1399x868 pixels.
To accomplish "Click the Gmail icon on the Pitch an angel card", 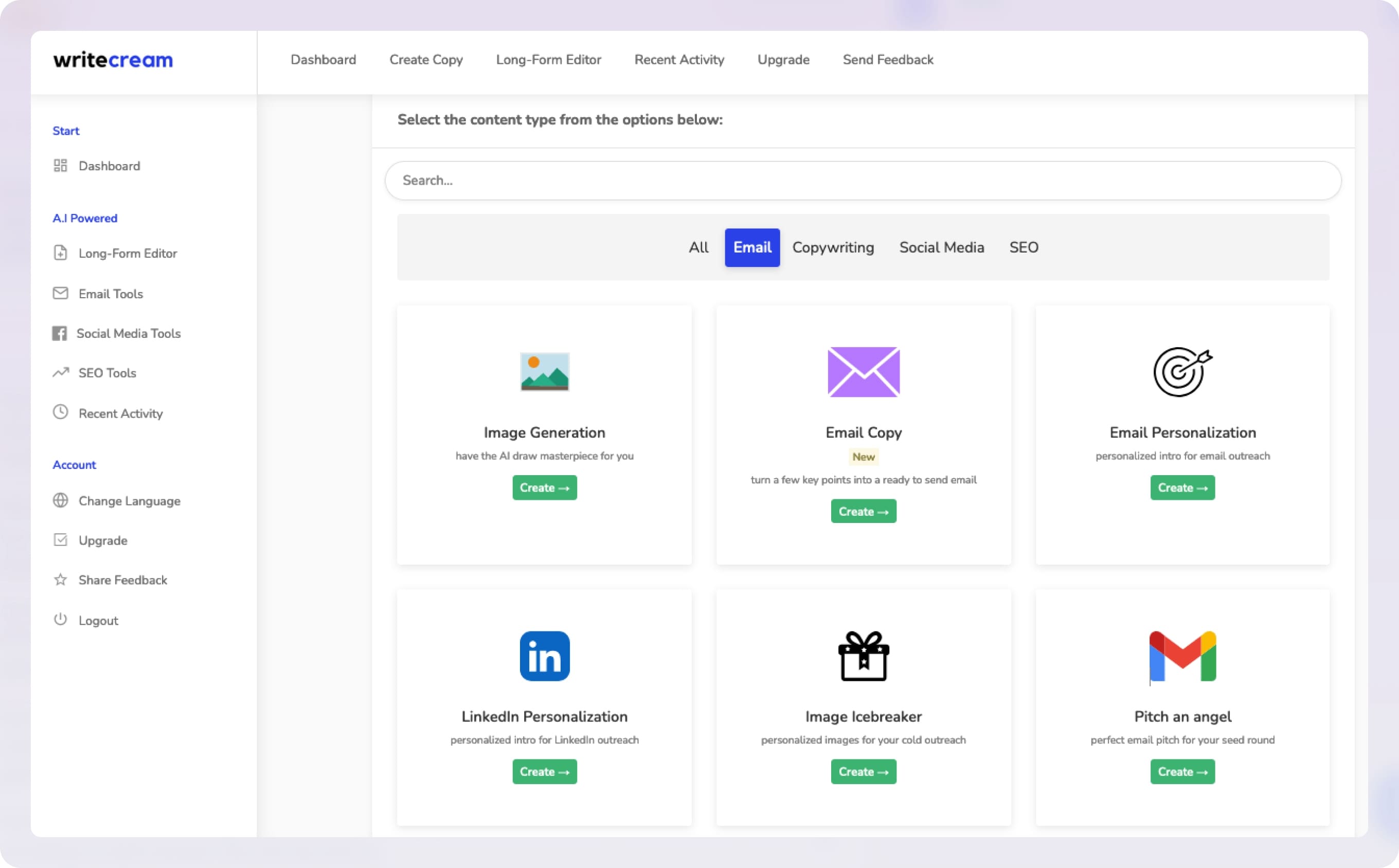I will pos(1182,656).
